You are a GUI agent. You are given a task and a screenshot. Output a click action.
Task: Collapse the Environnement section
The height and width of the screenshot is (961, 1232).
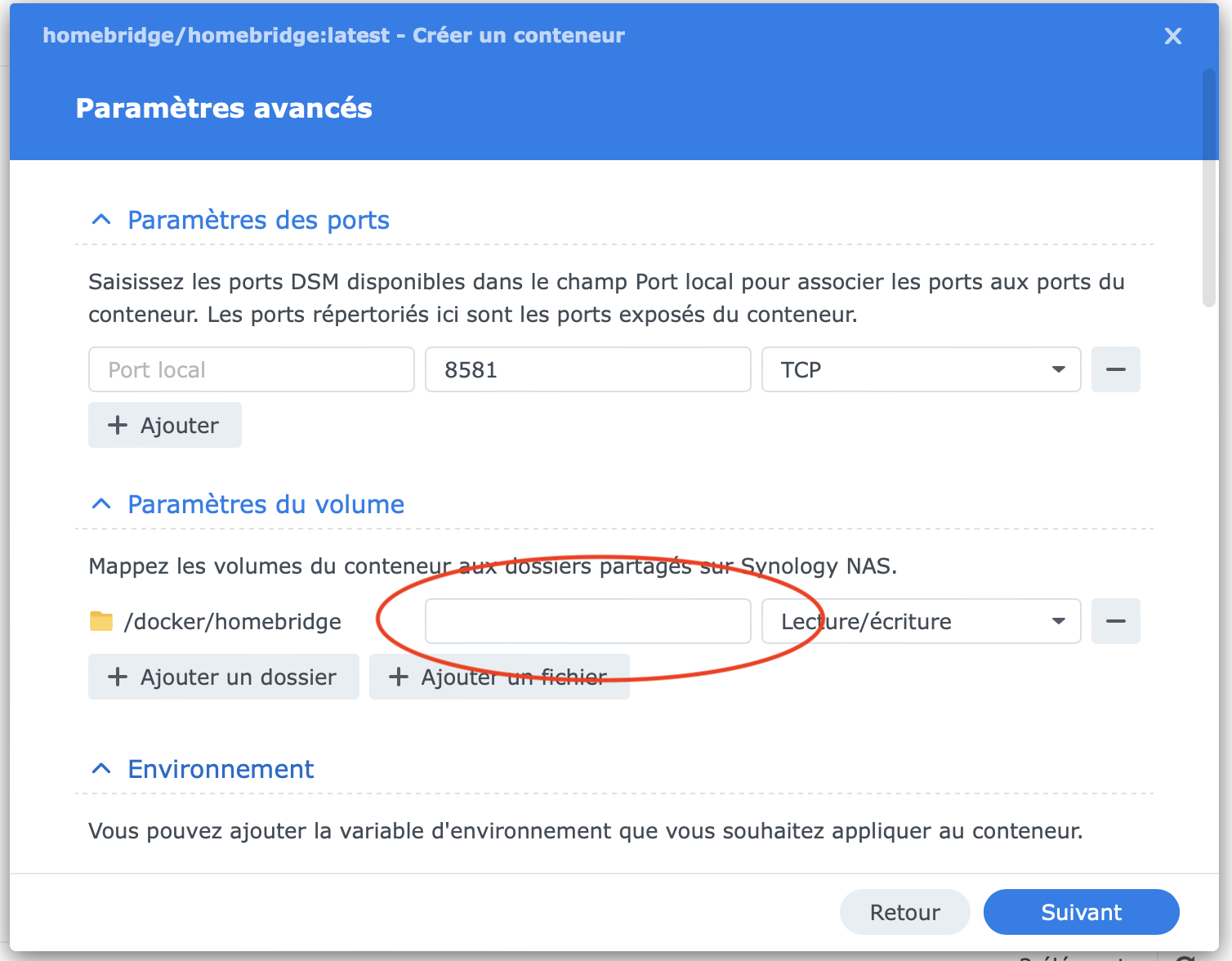(x=101, y=769)
